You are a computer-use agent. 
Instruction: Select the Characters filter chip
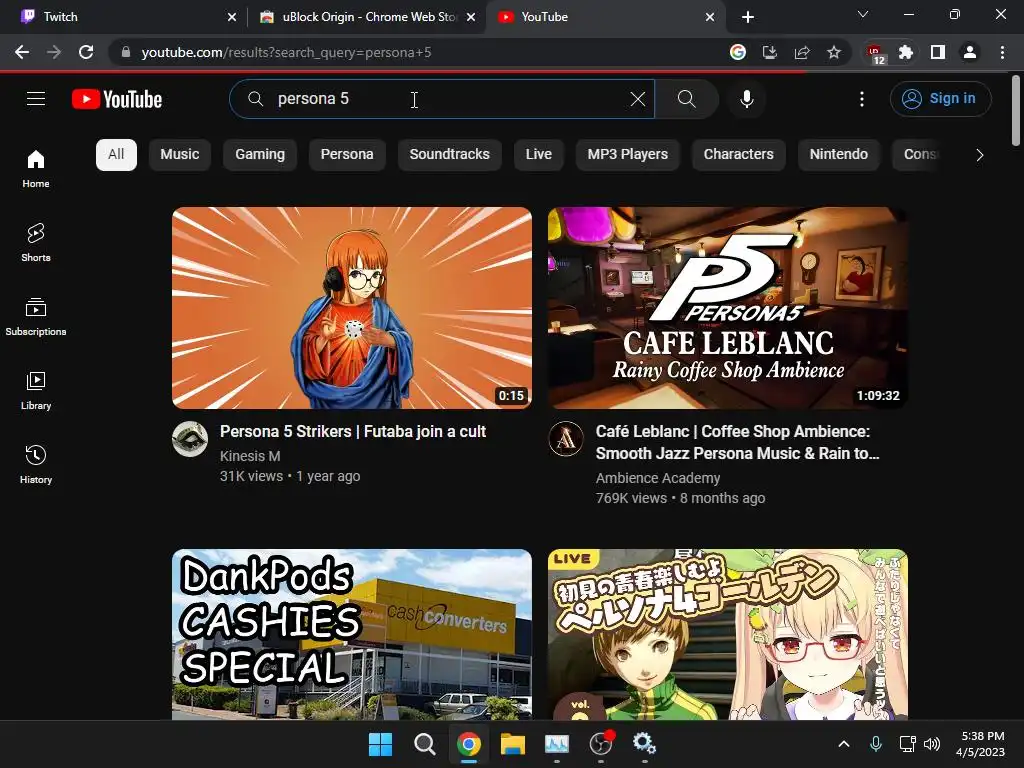[x=739, y=155]
